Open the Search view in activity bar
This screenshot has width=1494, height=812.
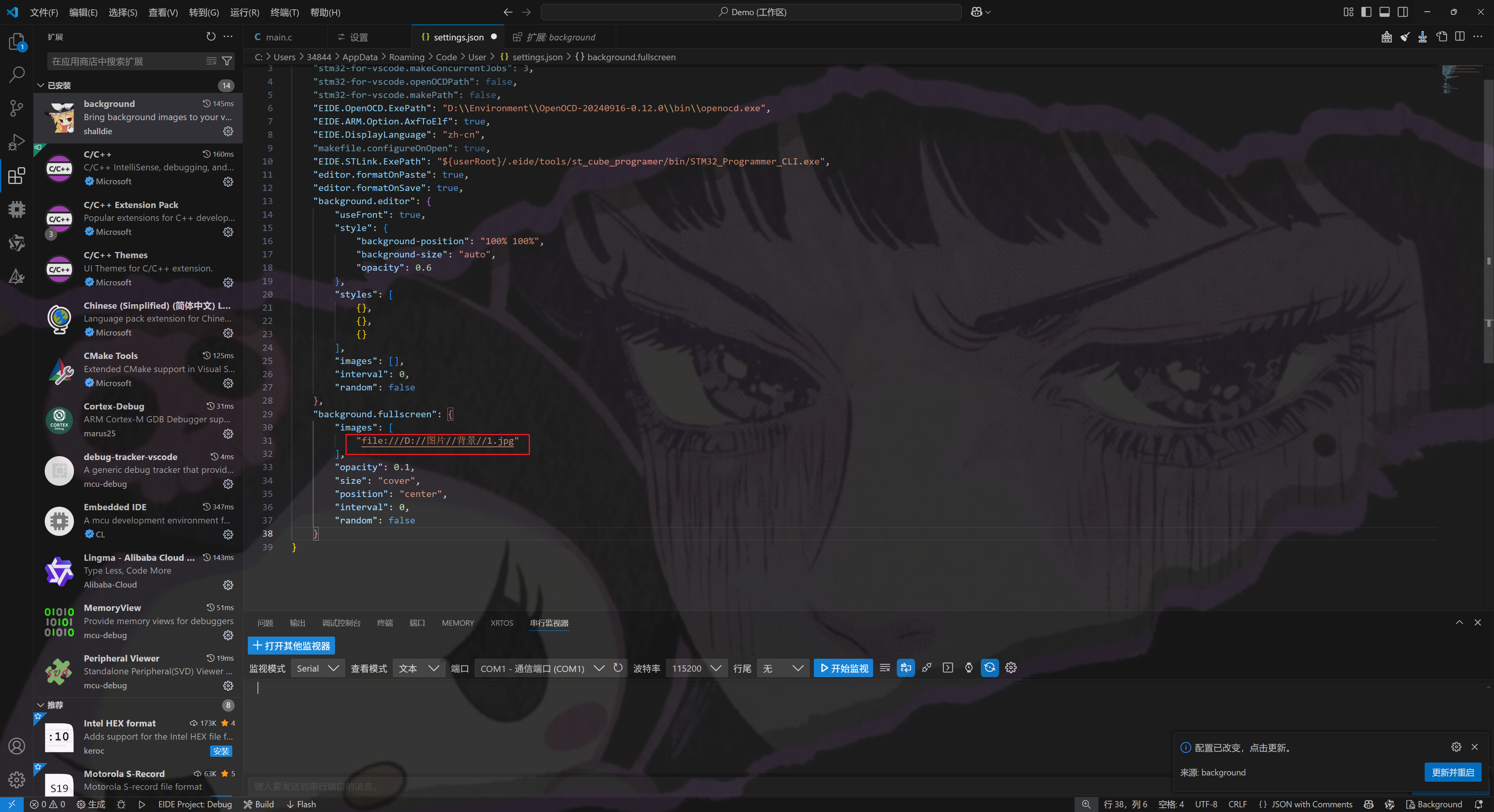16,74
